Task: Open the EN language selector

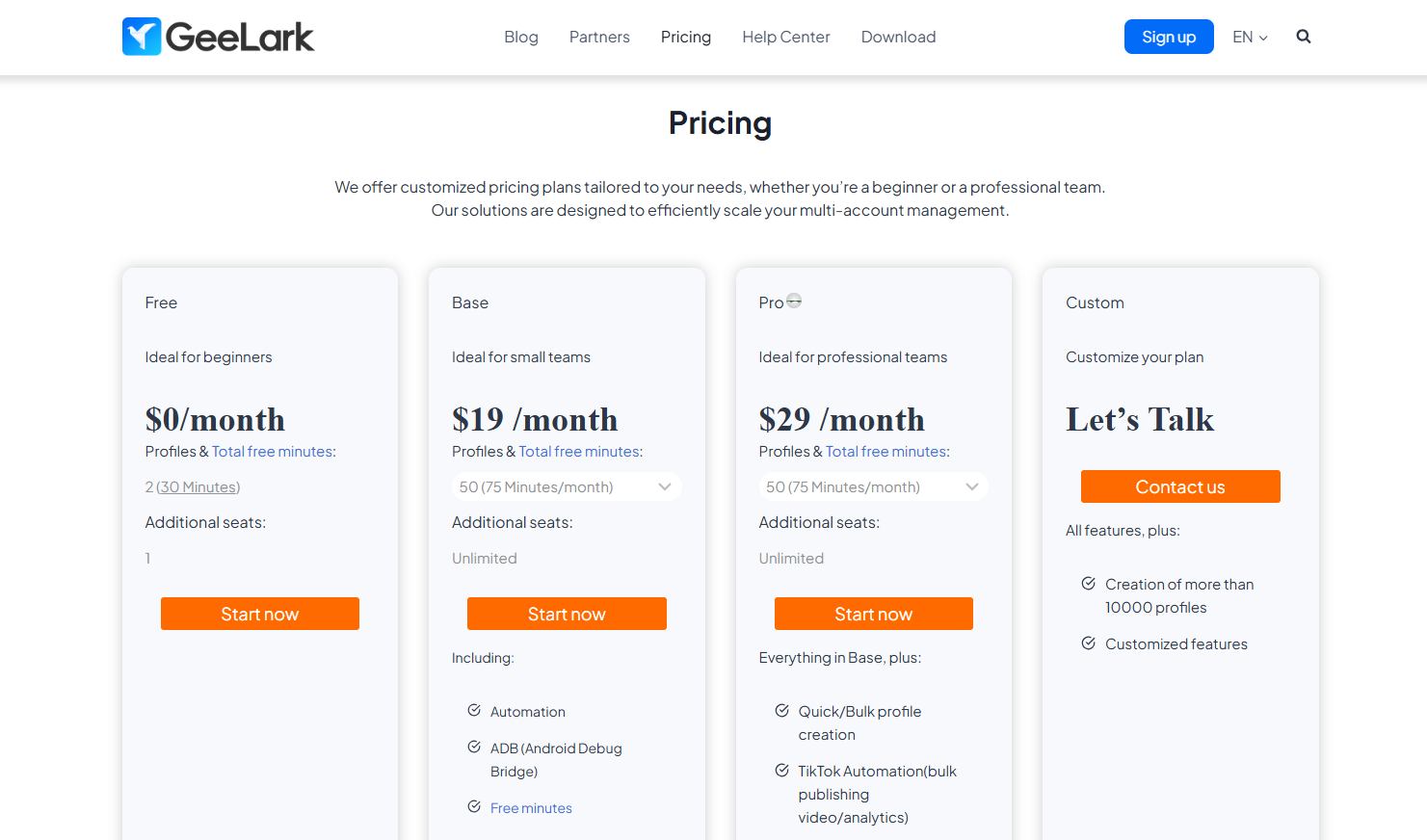Action: (x=1250, y=37)
